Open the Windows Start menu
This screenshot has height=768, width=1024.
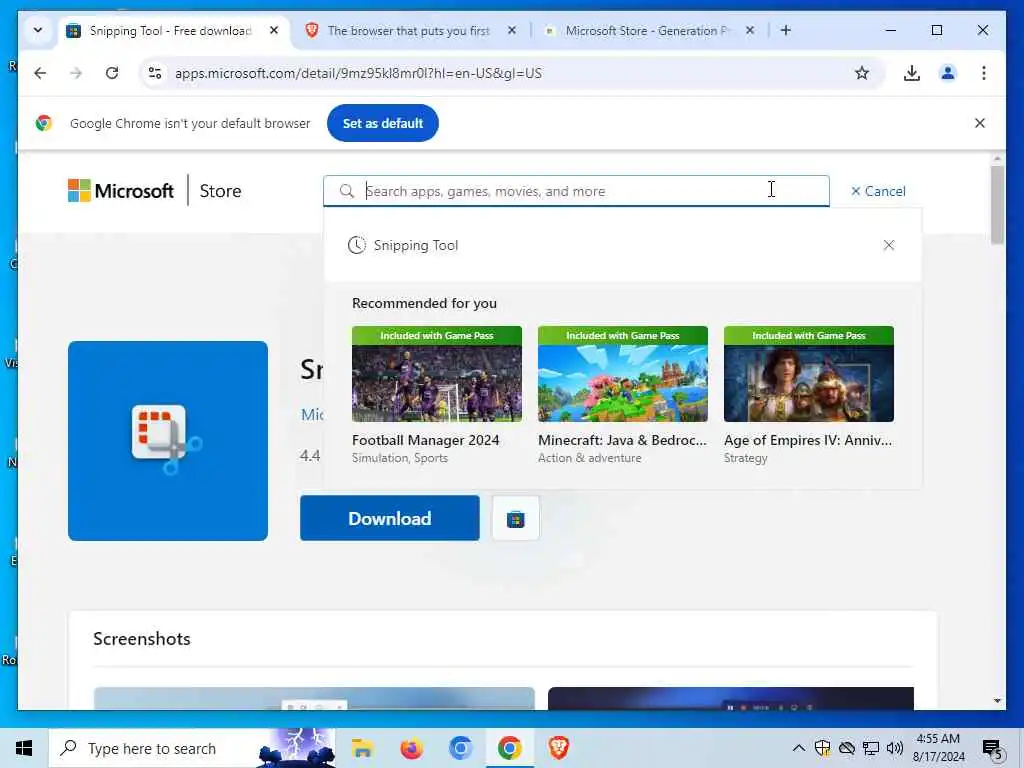[24, 748]
